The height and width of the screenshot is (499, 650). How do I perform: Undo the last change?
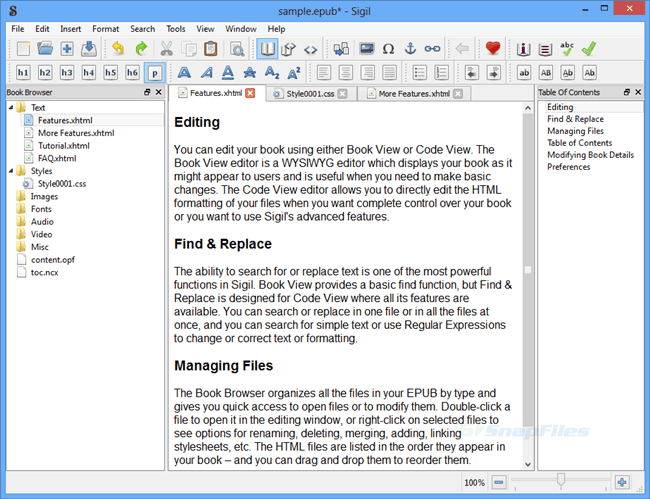(118, 49)
